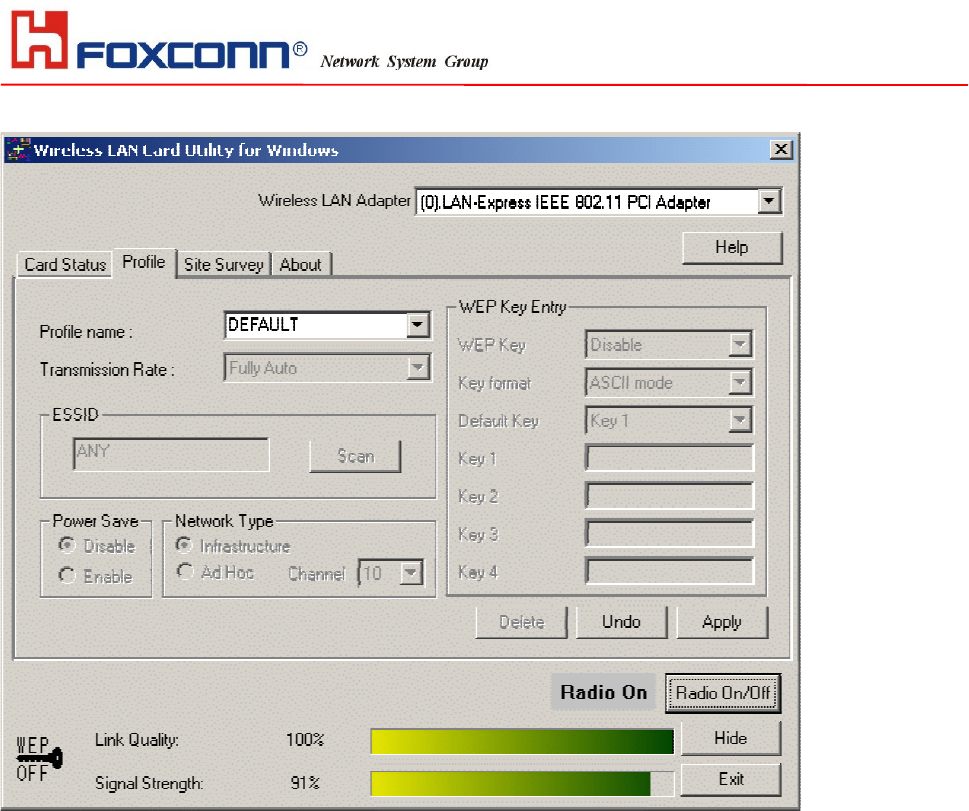The width and height of the screenshot is (969, 811).
Task: Expand the Profile name dropdown
Action: point(418,325)
